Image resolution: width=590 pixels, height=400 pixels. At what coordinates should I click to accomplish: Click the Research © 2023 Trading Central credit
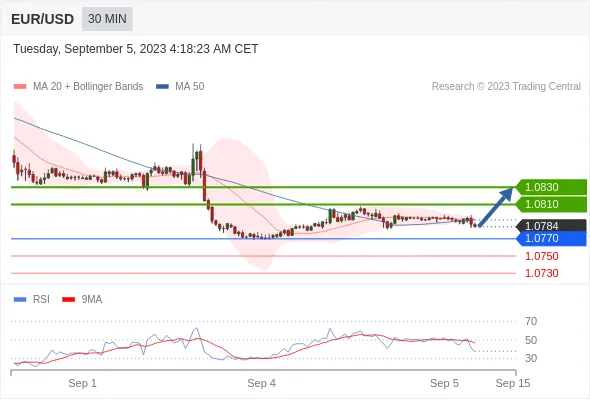pyautogui.click(x=506, y=87)
